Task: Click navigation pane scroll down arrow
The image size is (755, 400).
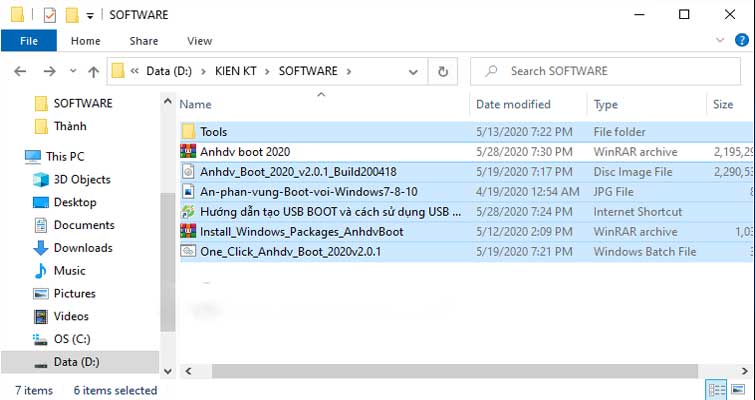Action: pyautogui.click(x=168, y=371)
